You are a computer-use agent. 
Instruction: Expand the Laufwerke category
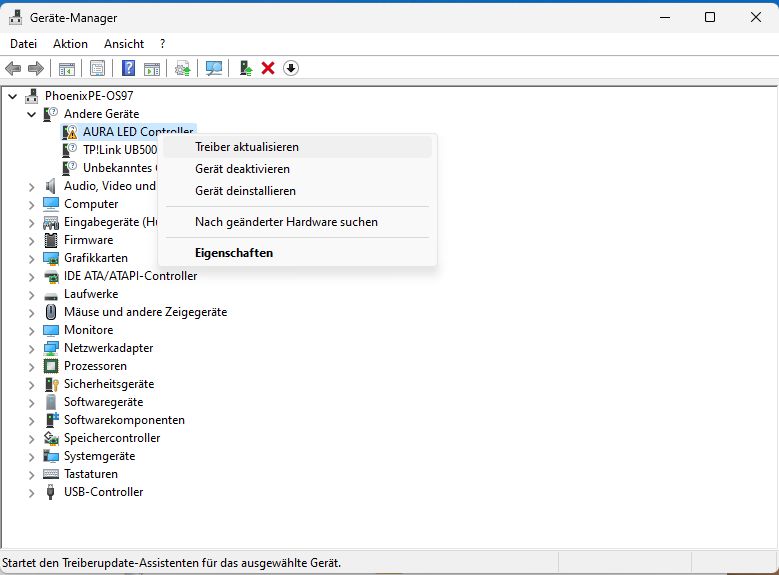31,295
